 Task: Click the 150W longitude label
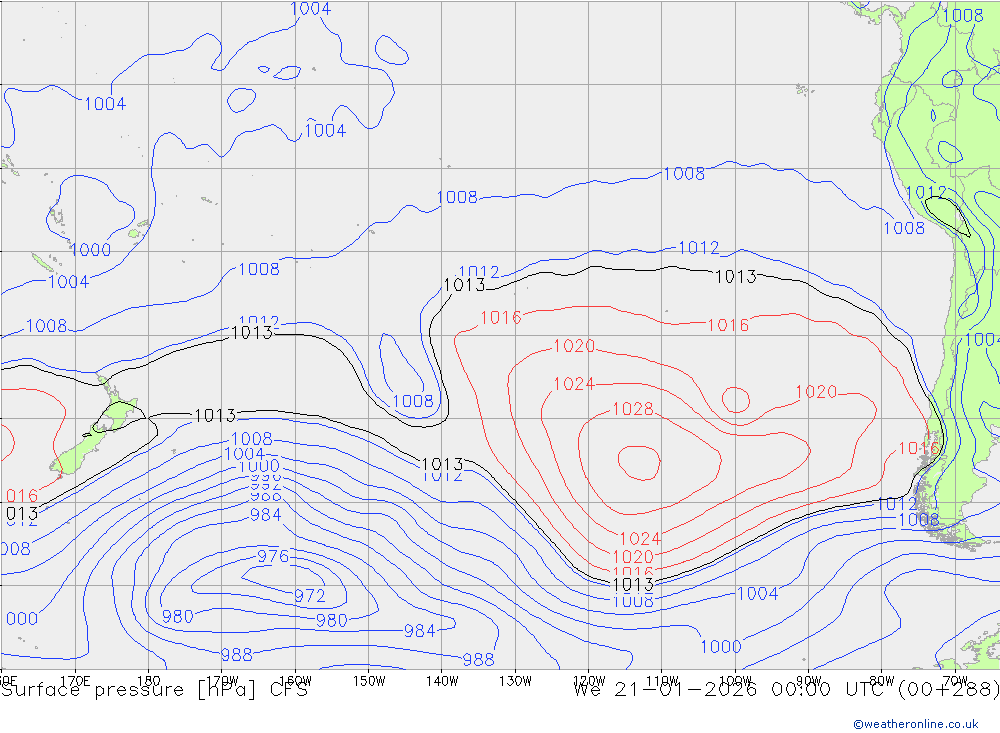369,681
